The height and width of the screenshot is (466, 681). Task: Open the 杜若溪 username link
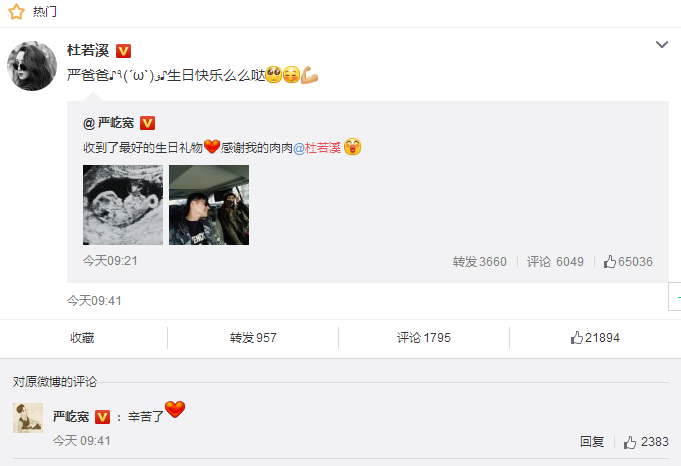[x=88, y=50]
